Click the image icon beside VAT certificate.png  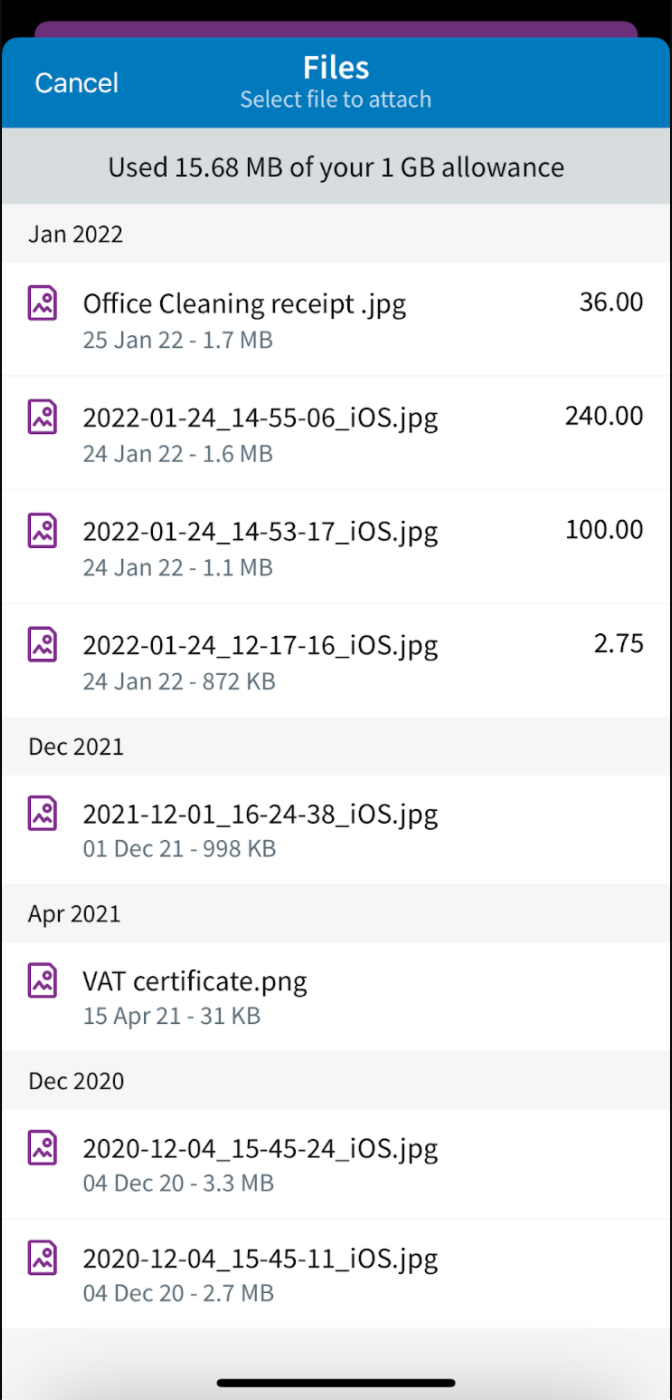coord(42,979)
